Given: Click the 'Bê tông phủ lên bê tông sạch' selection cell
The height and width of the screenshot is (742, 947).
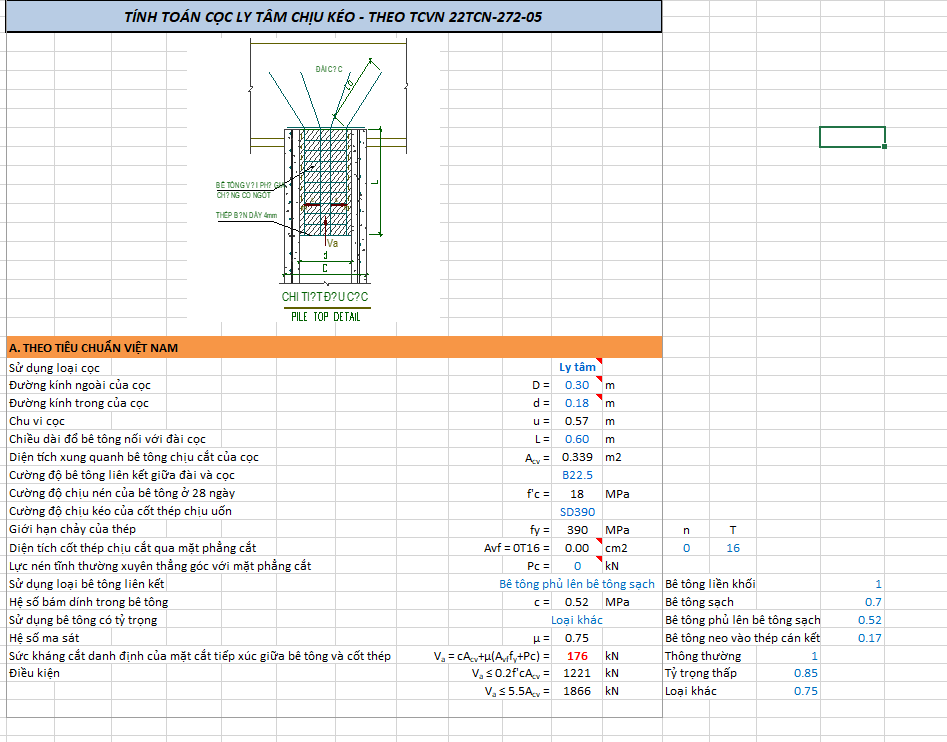Looking at the screenshot, I should click(x=577, y=584).
